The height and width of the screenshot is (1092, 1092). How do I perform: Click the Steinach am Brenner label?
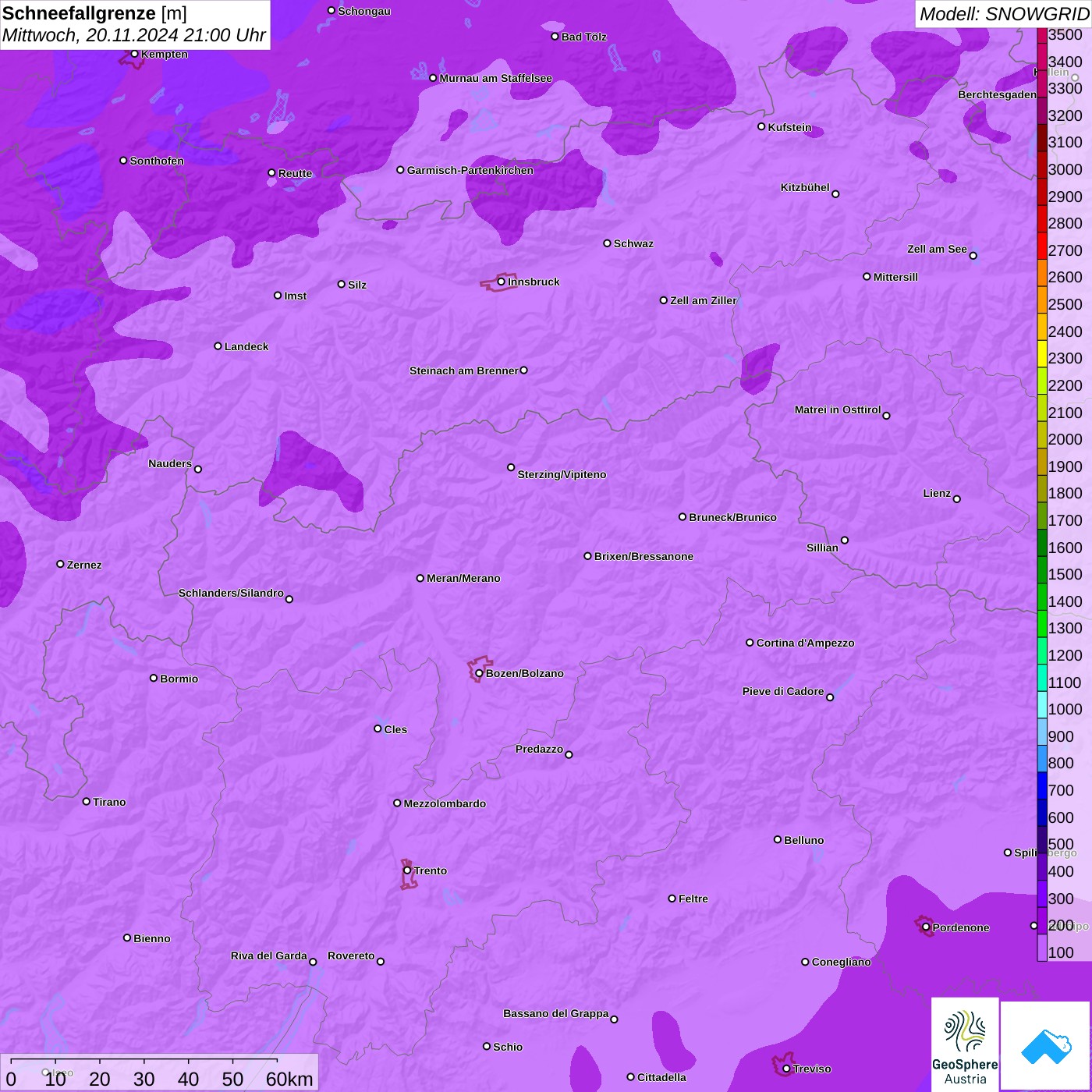463,370
